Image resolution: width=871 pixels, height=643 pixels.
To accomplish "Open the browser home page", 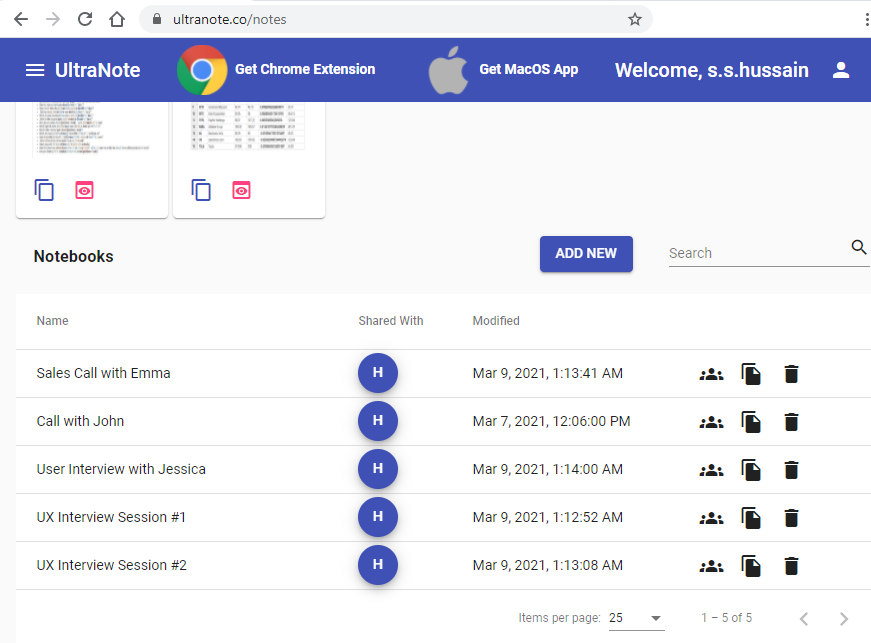I will pos(117,19).
